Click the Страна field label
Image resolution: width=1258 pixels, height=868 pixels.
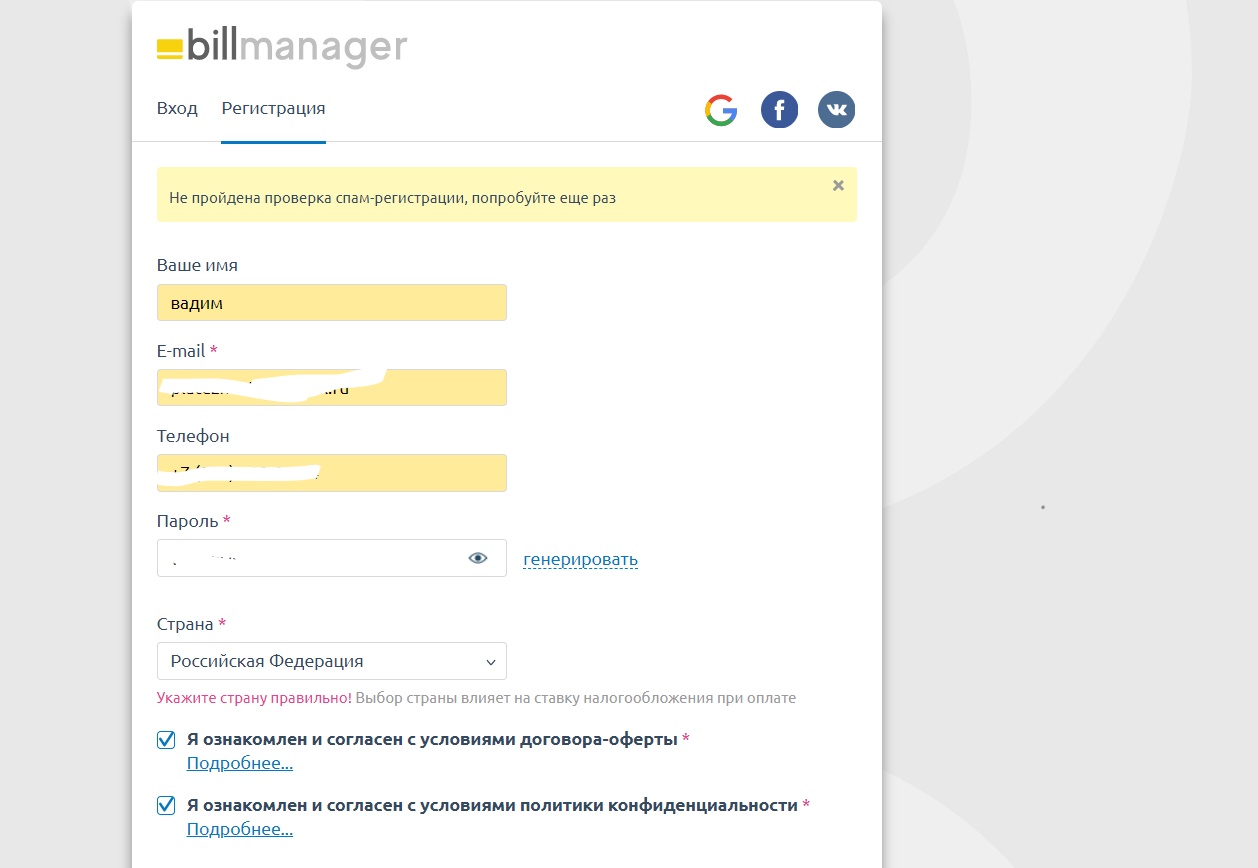pos(185,624)
